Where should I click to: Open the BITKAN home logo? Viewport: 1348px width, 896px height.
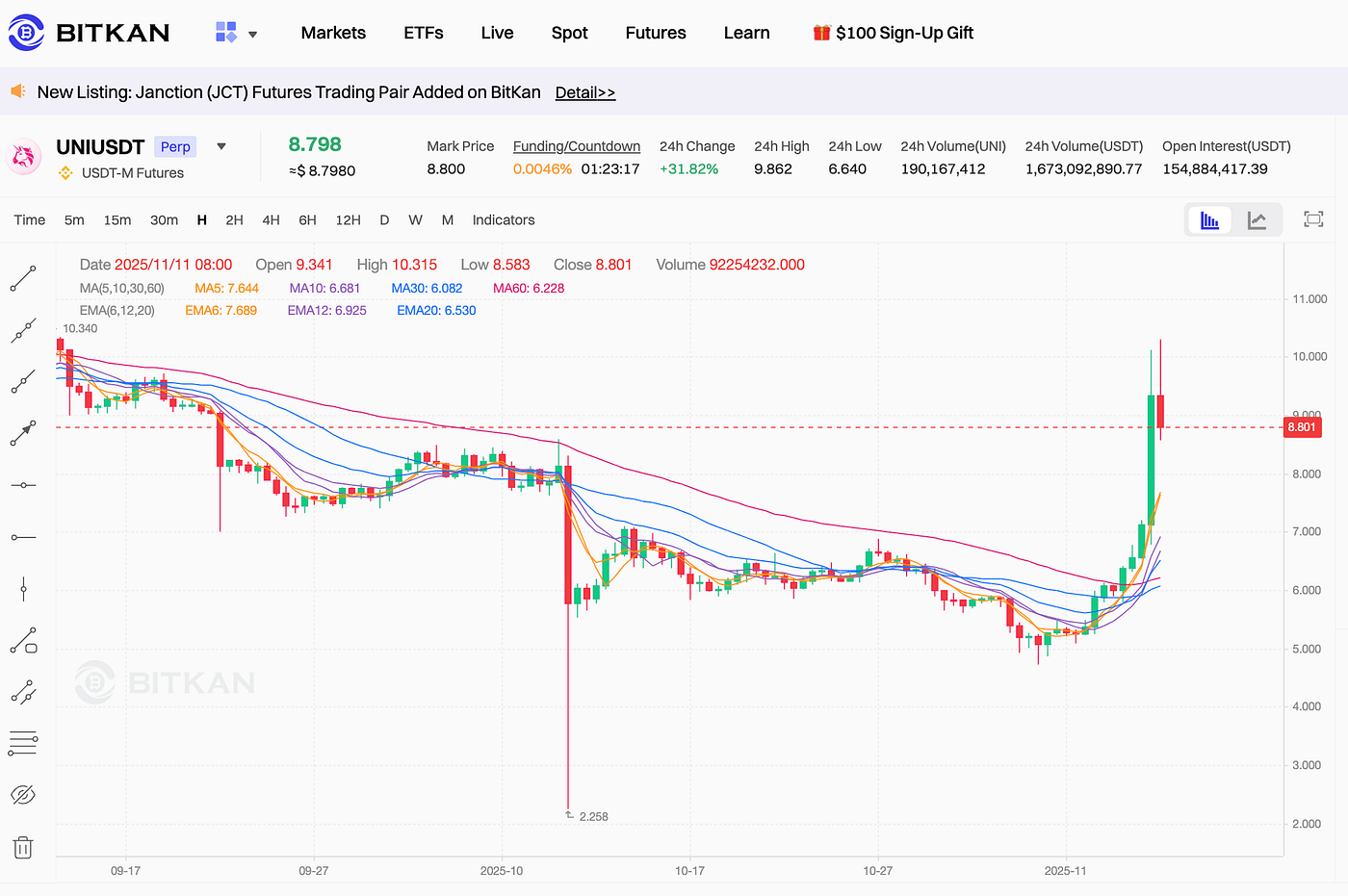(90, 33)
